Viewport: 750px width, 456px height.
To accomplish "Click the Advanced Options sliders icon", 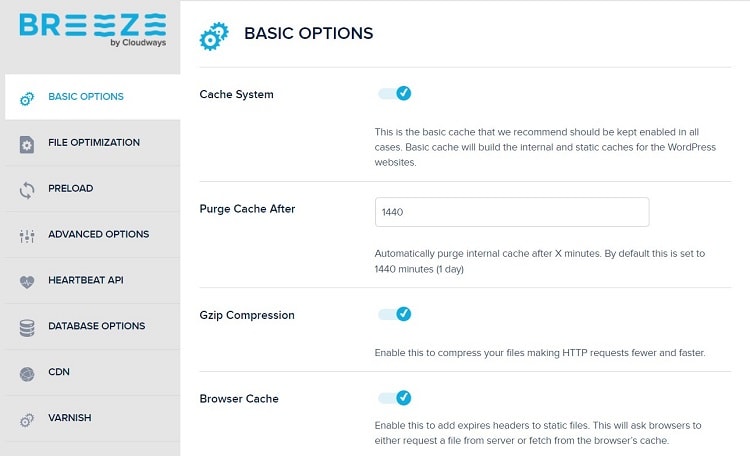I will [27, 236].
